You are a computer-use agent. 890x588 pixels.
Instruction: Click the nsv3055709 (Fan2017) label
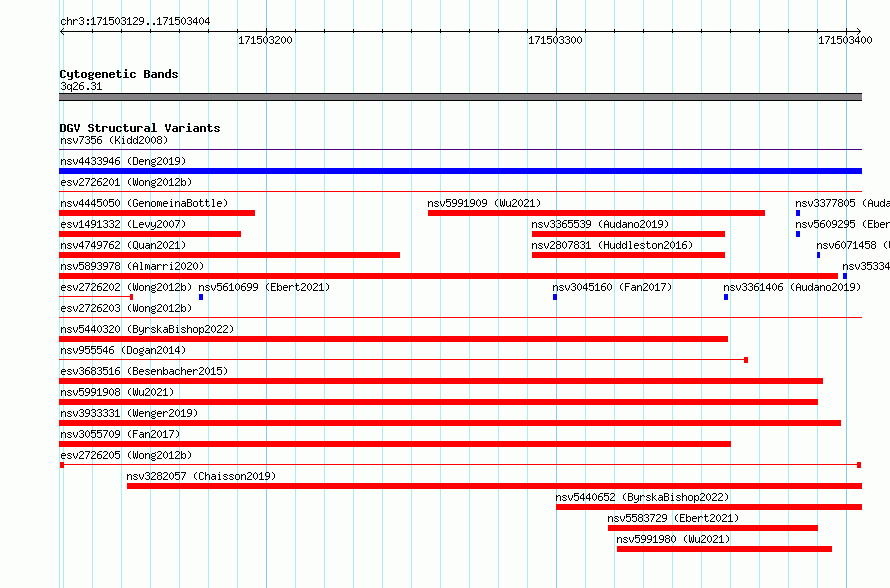tap(120, 434)
